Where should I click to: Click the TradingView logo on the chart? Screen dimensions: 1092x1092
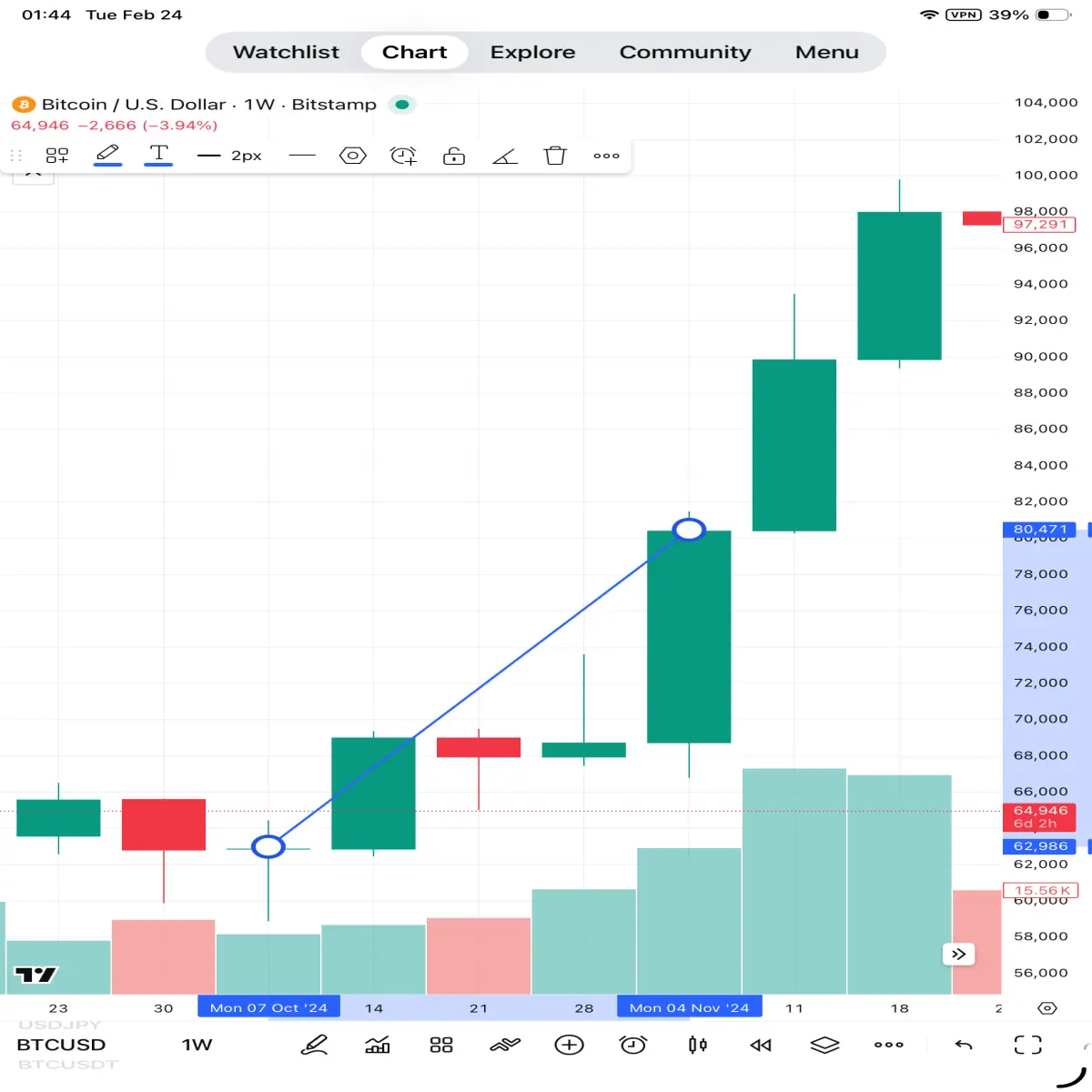[36, 975]
